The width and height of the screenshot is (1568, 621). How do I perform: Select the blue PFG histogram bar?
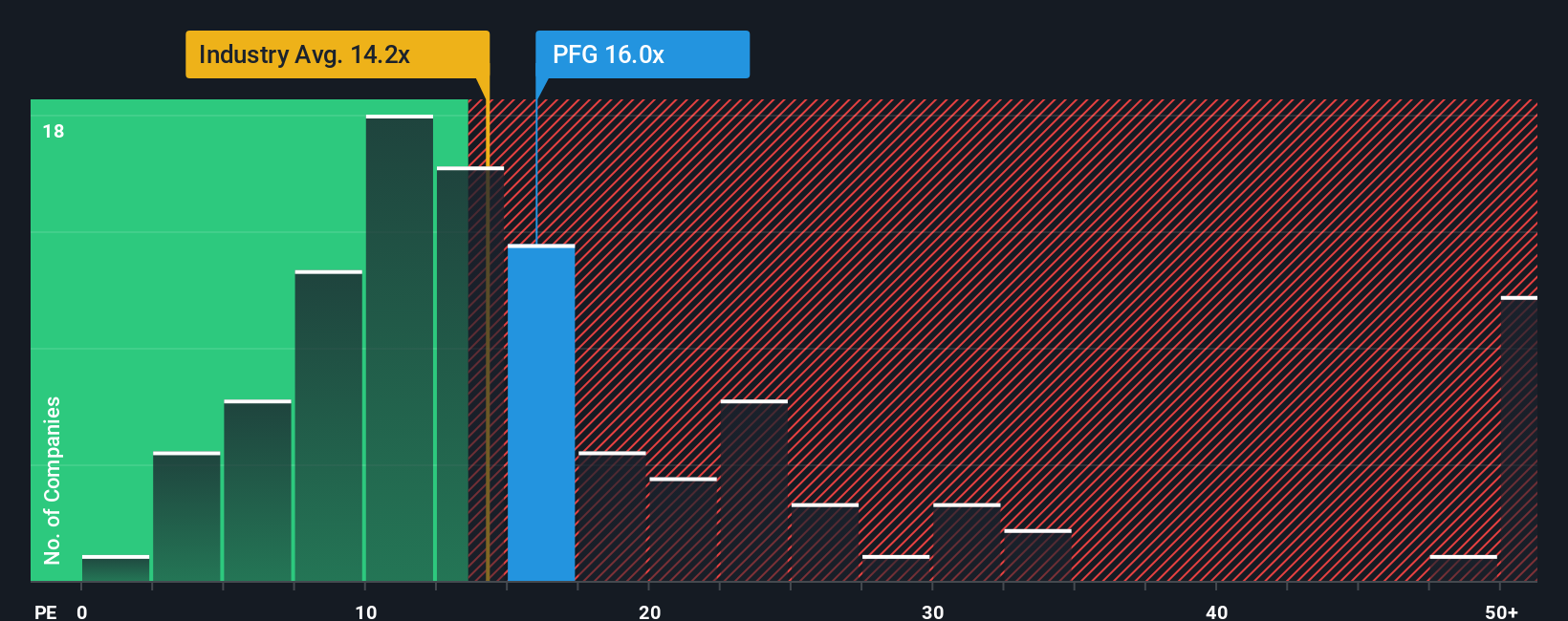point(541,413)
